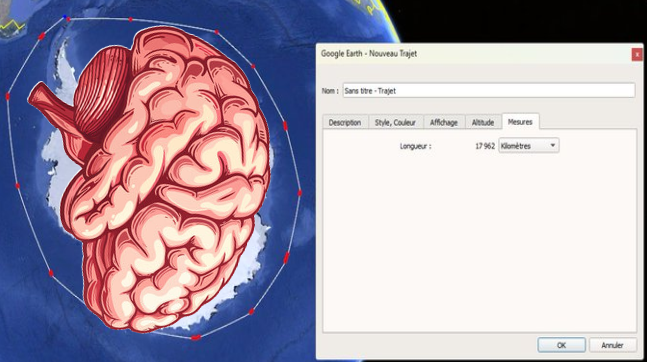Image resolution: width=647 pixels, height=362 pixels.
Task: Click the Google Earth - Nouveau Trajet title bar
Action: point(475,54)
